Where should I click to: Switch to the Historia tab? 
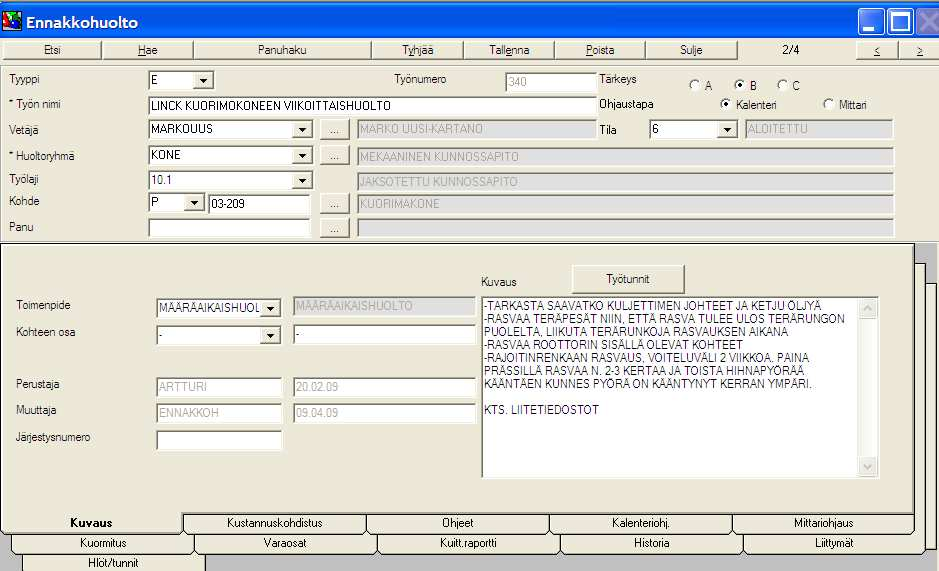click(x=652, y=543)
